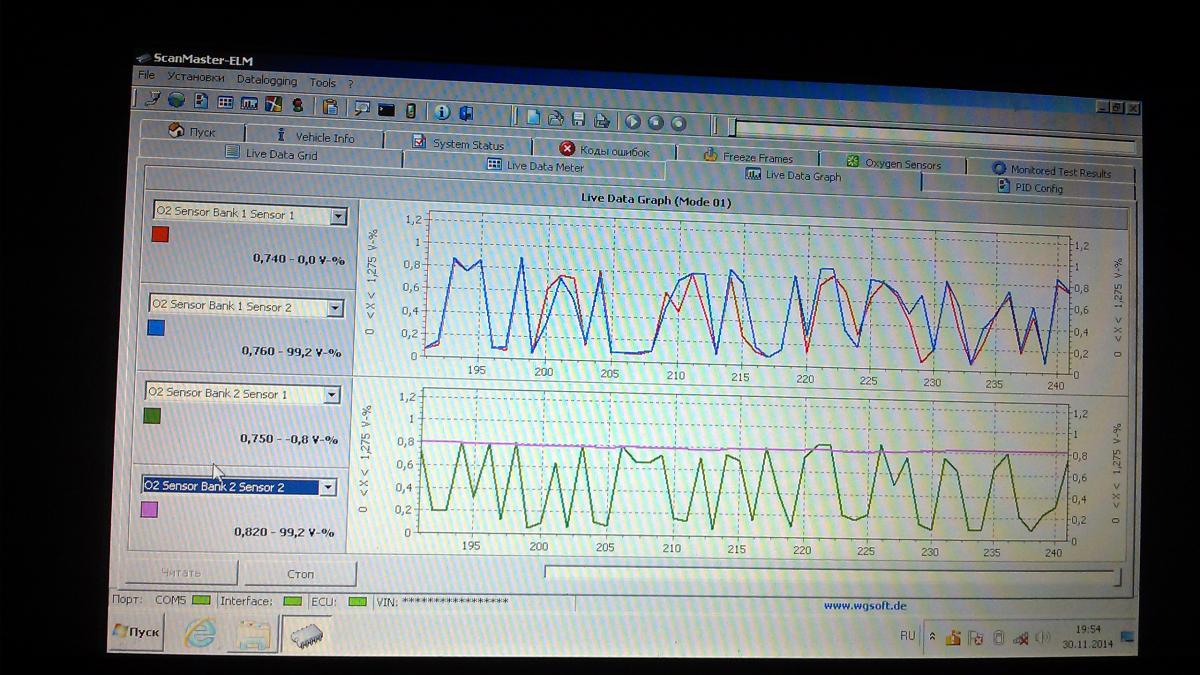Click the blue info icon in toolbar
The width and height of the screenshot is (1200, 675).
(x=442, y=112)
